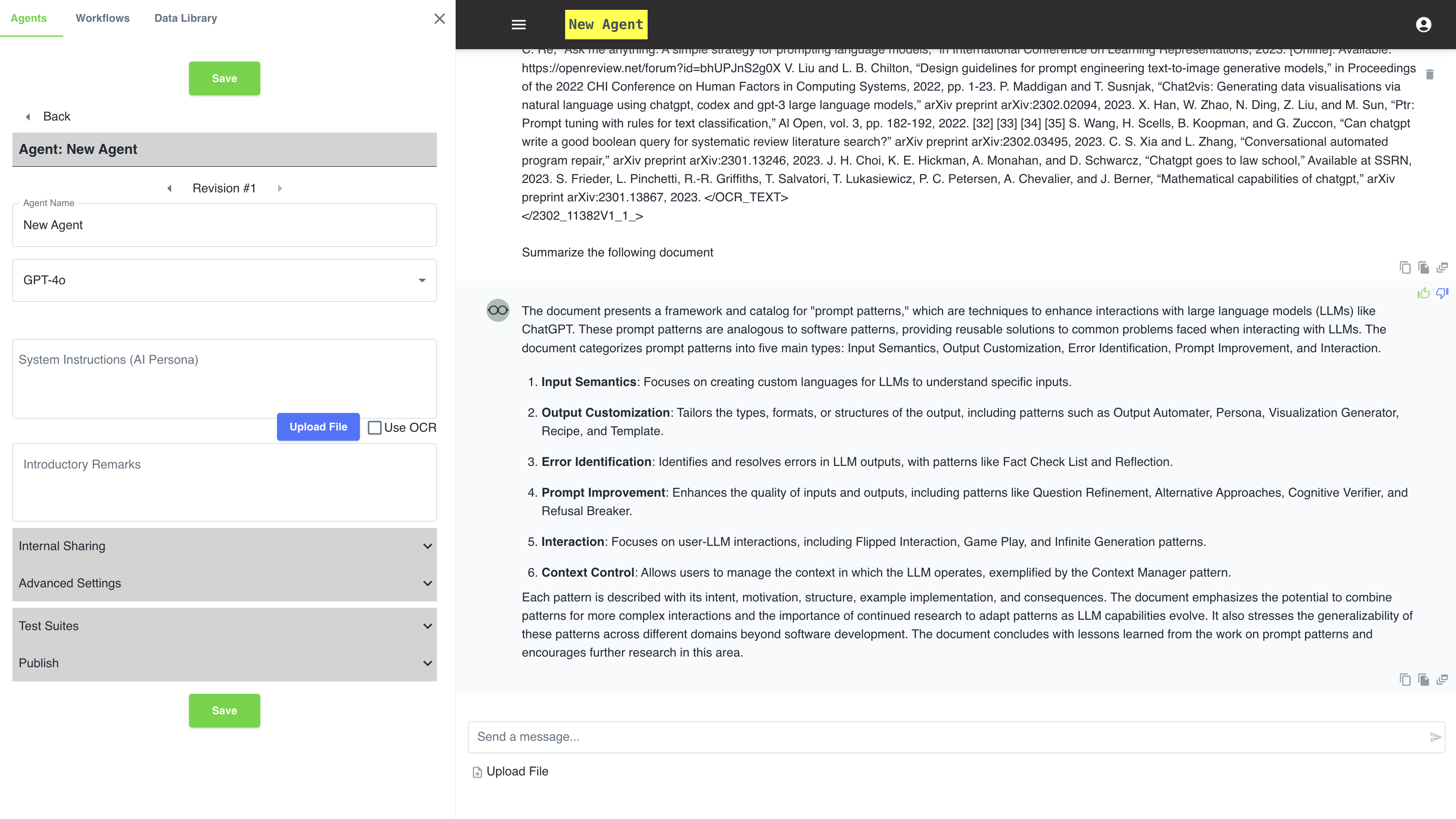Delete the user message with trash icon
Image resolution: width=1456 pixels, height=819 pixels.
pos(1429,74)
